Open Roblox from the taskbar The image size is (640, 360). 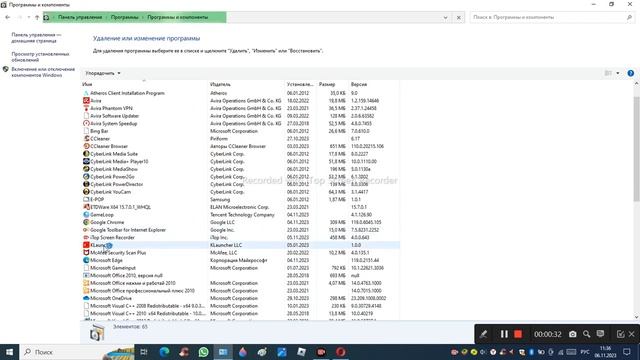[x=301, y=352]
